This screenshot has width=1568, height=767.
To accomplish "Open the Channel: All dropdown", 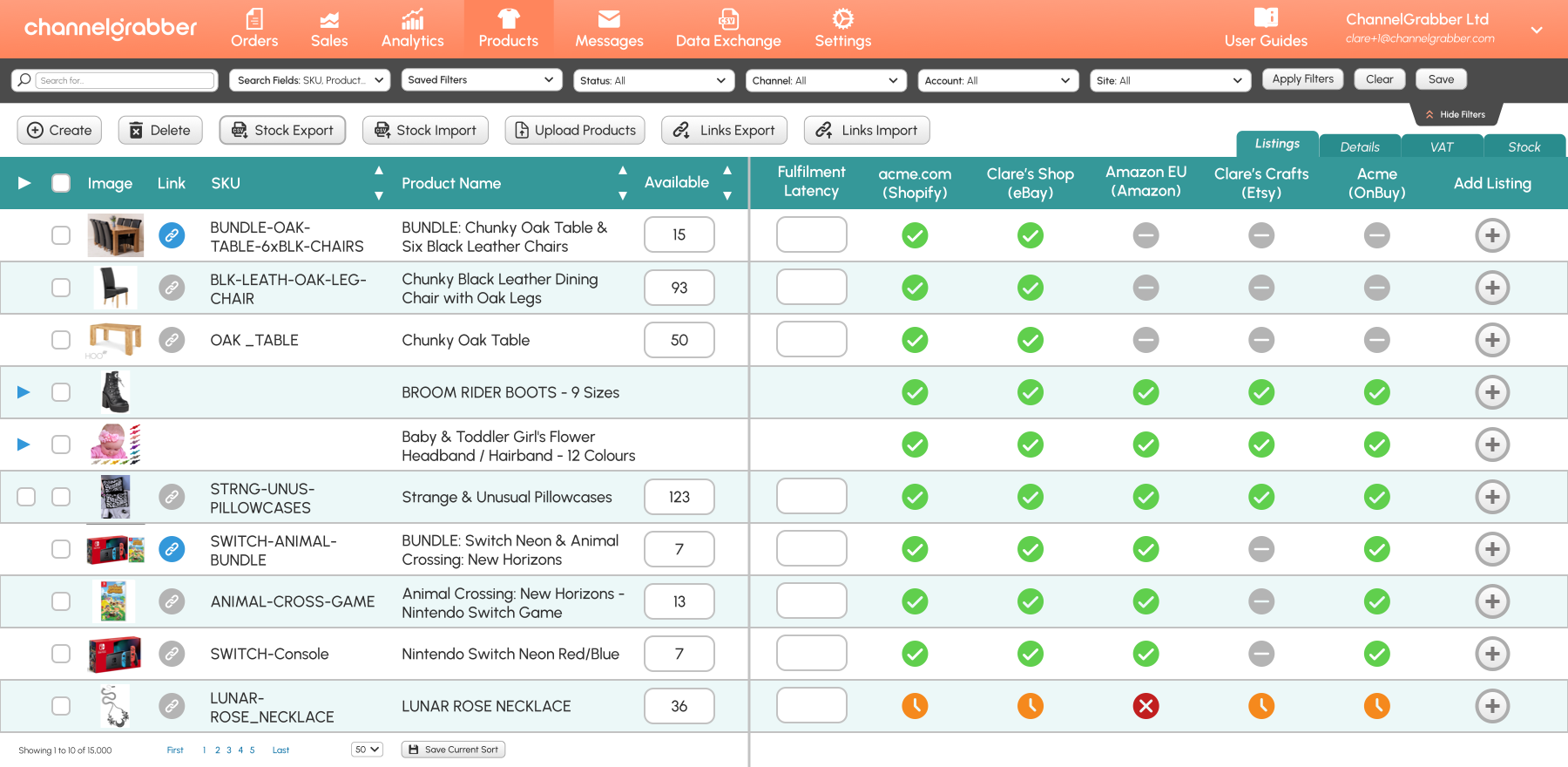I will click(826, 80).
